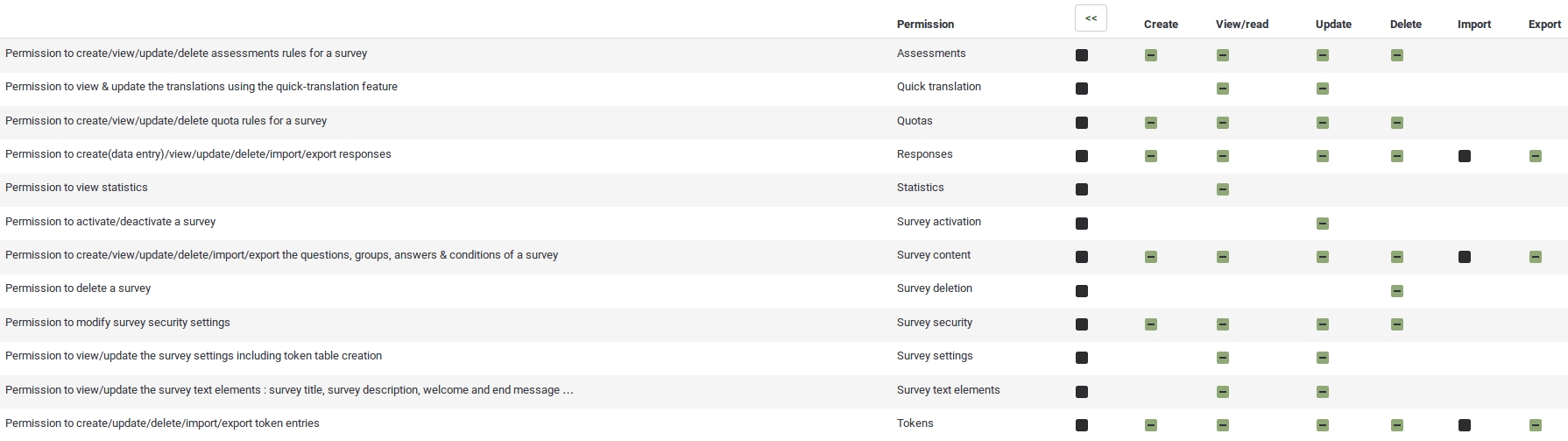Toggle View/read permission for Quick translation
Image resolution: width=1568 pixels, height=441 pixels.
[x=1223, y=89]
